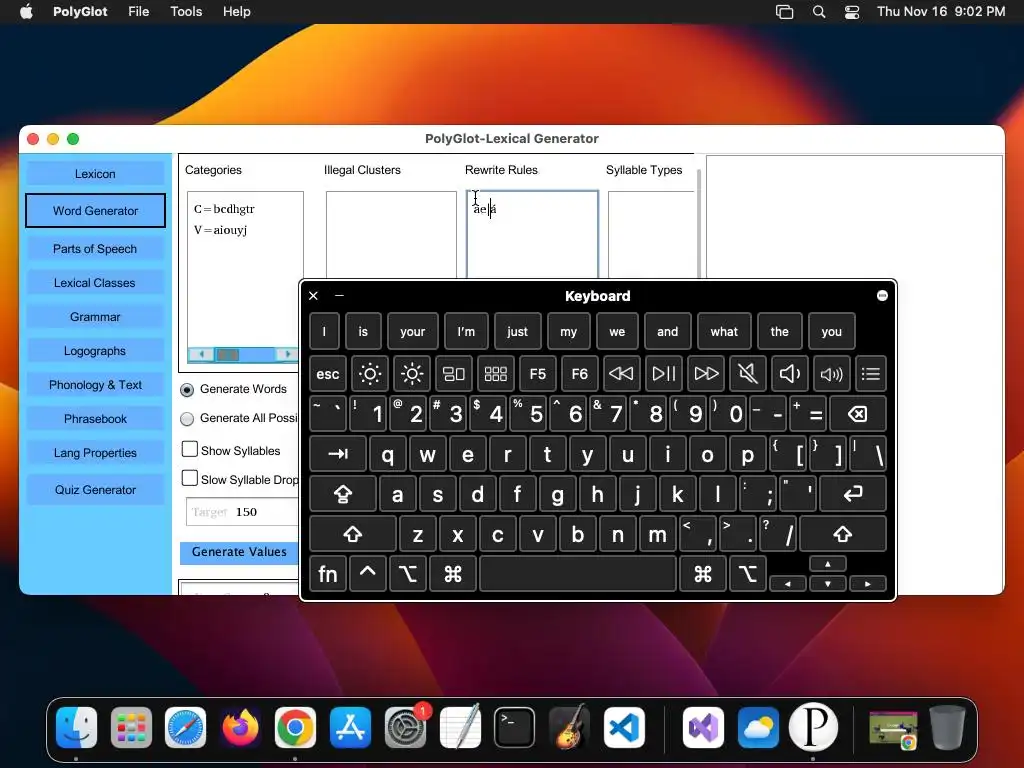1024x768 pixels.
Task: Tap the mute volume key
Action: click(748, 374)
